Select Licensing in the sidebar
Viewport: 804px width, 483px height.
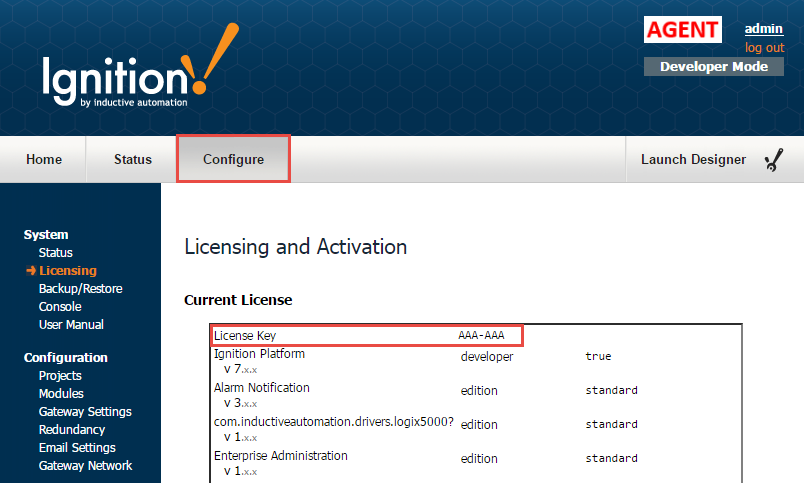click(68, 271)
